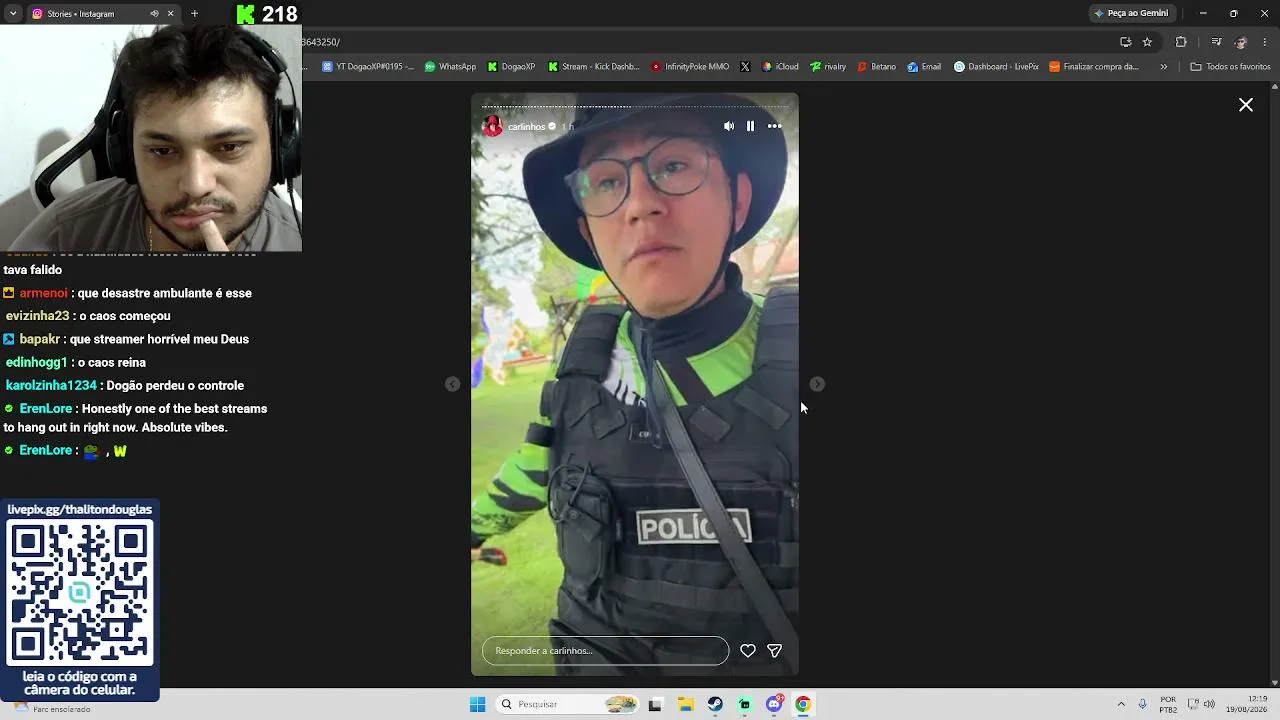Open a new browser tab
The height and width of the screenshot is (720, 1280).
[194, 14]
